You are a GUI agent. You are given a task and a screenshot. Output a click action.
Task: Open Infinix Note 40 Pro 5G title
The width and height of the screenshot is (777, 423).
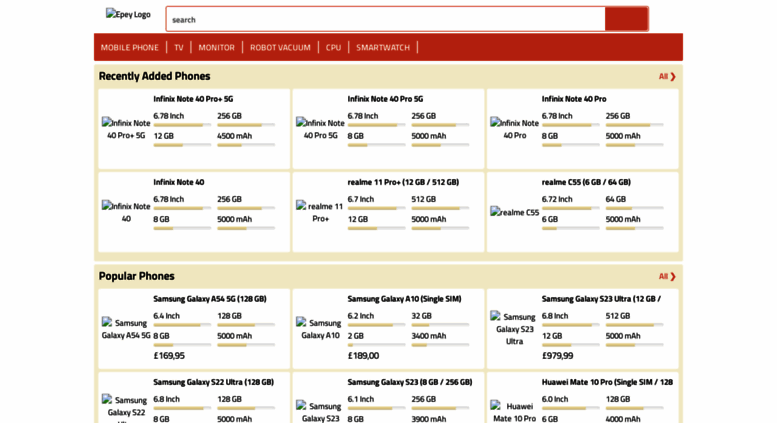point(385,99)
